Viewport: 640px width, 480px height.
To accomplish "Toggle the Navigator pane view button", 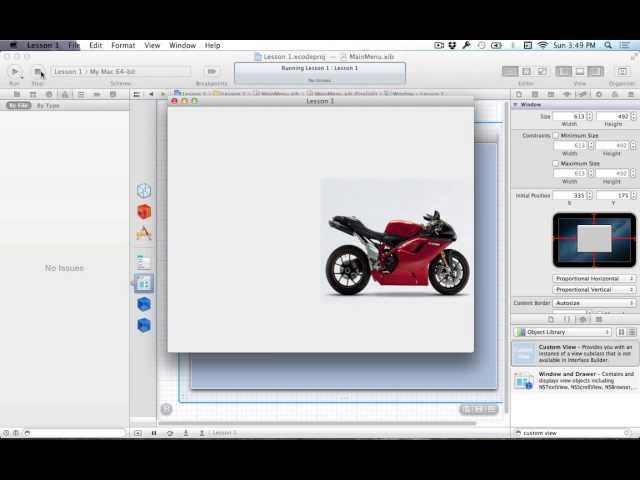I will pyautogui.click(x=564, y=71).
